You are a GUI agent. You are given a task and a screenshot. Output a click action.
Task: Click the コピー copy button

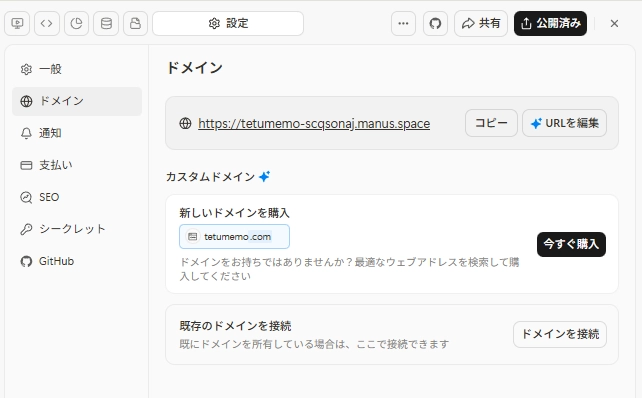[x=491, y=123]
